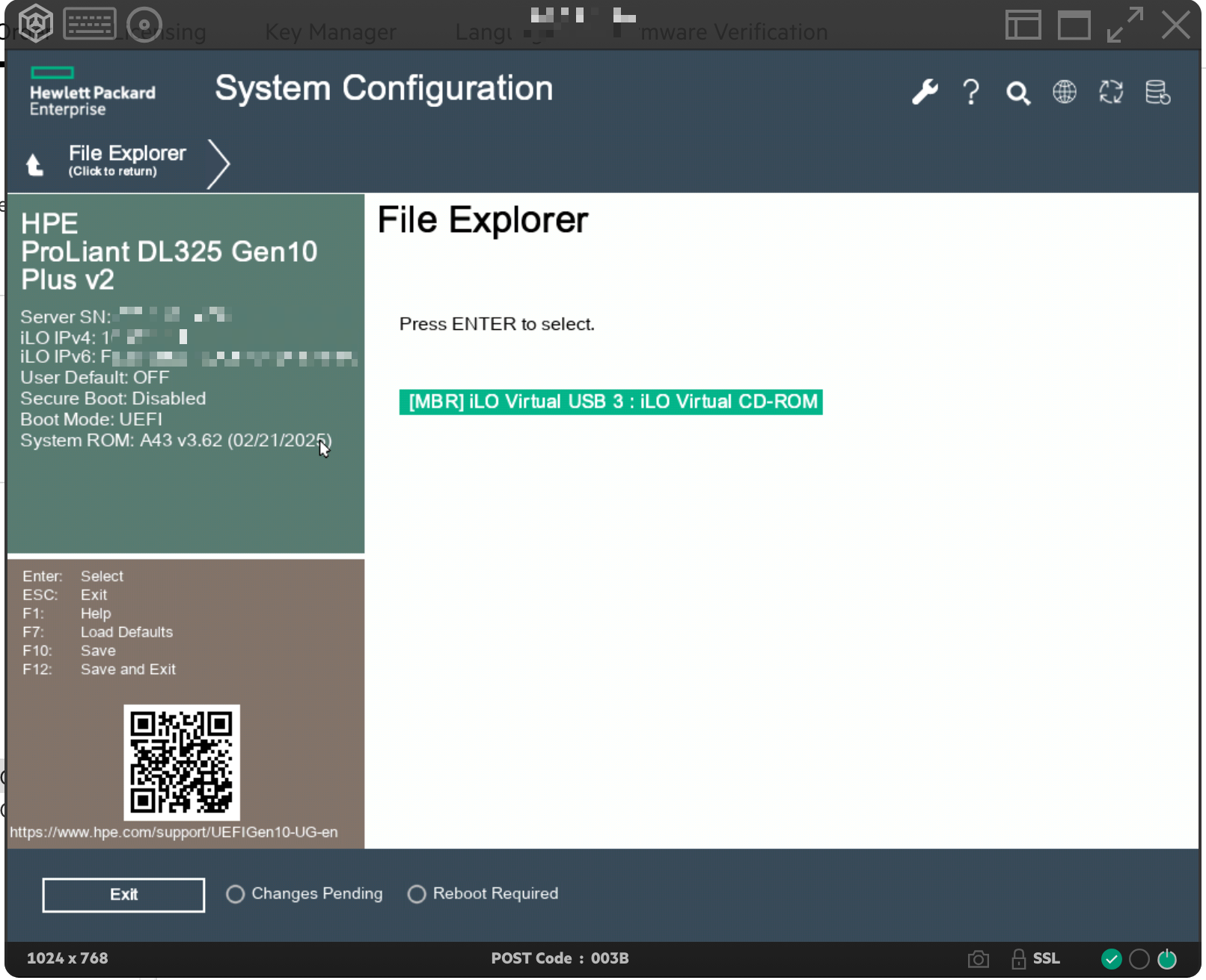Open the virtual keyboard icon
The width and height of the screenshot is (1206, 980).
point(90,24)
